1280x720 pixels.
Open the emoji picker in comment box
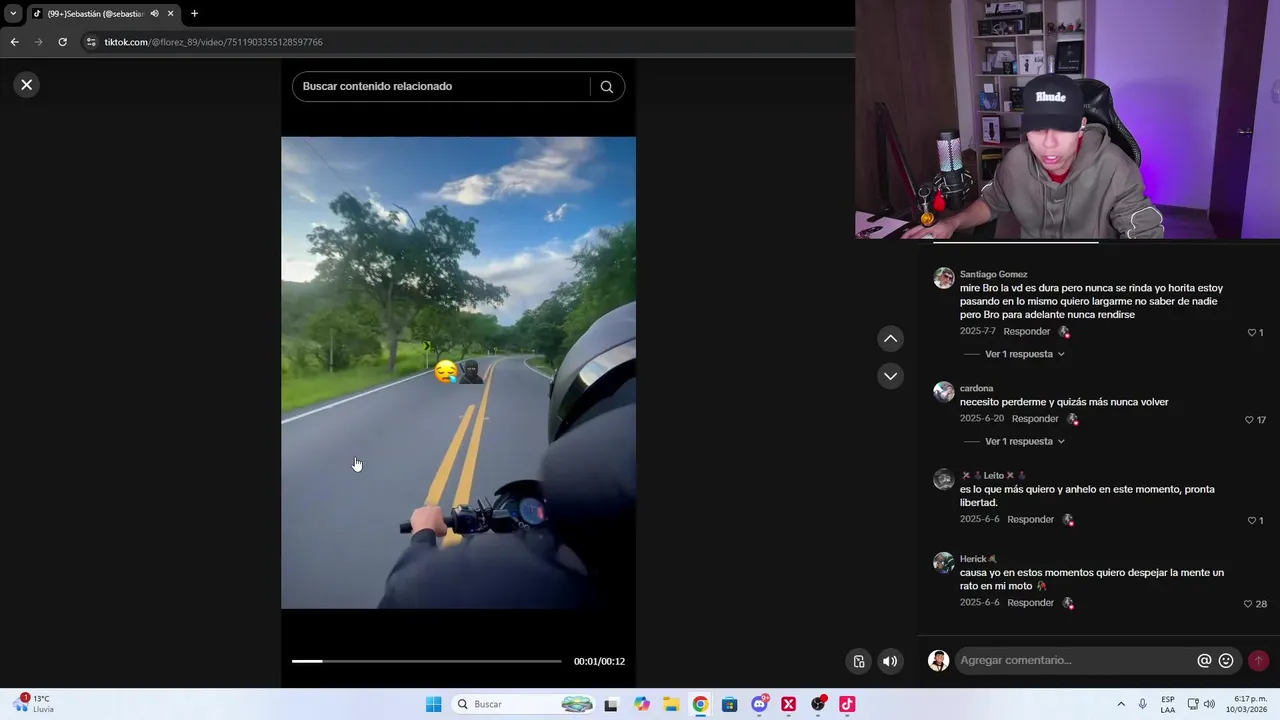tap(1226, 661)
